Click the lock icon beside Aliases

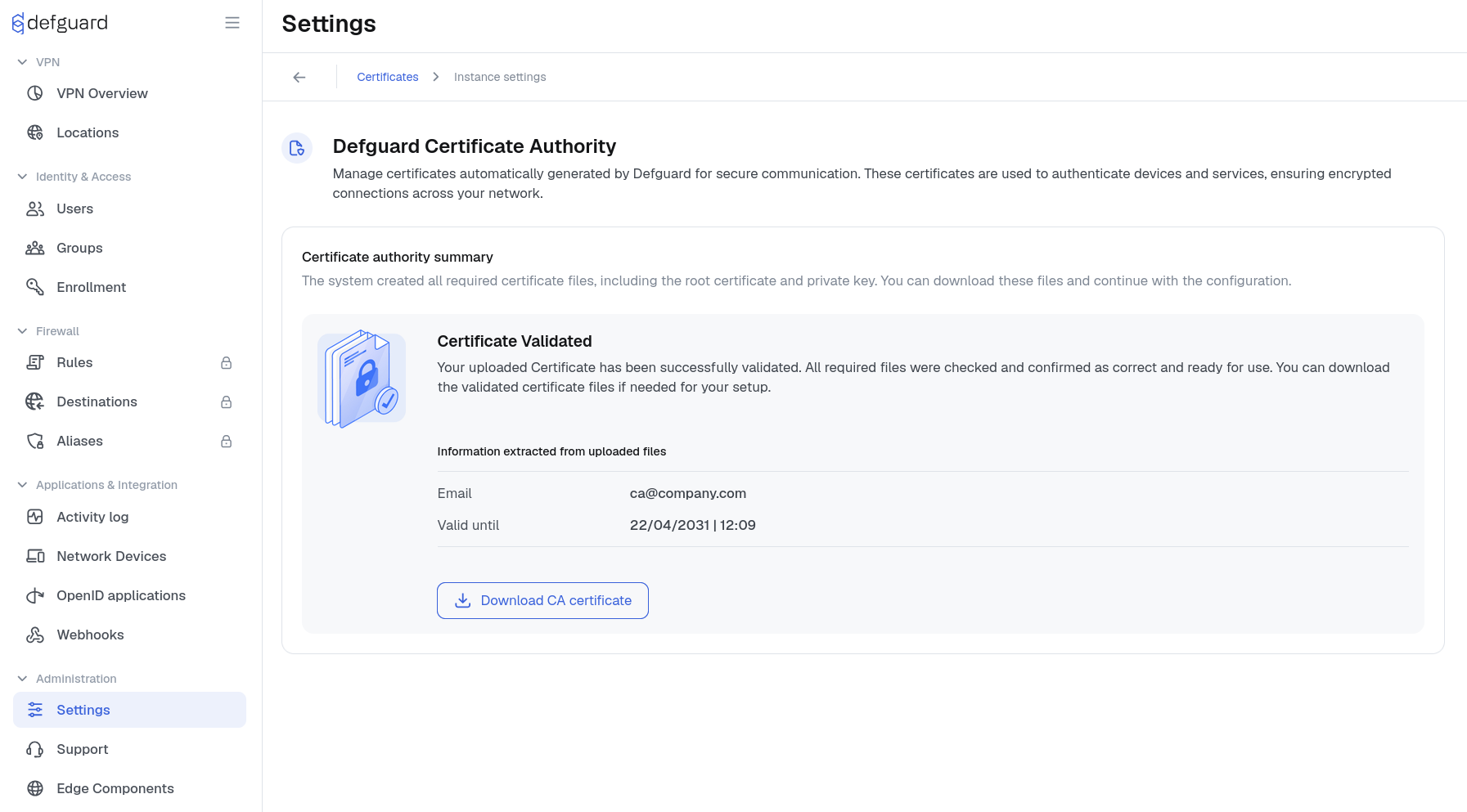click(x=227, y=441)
